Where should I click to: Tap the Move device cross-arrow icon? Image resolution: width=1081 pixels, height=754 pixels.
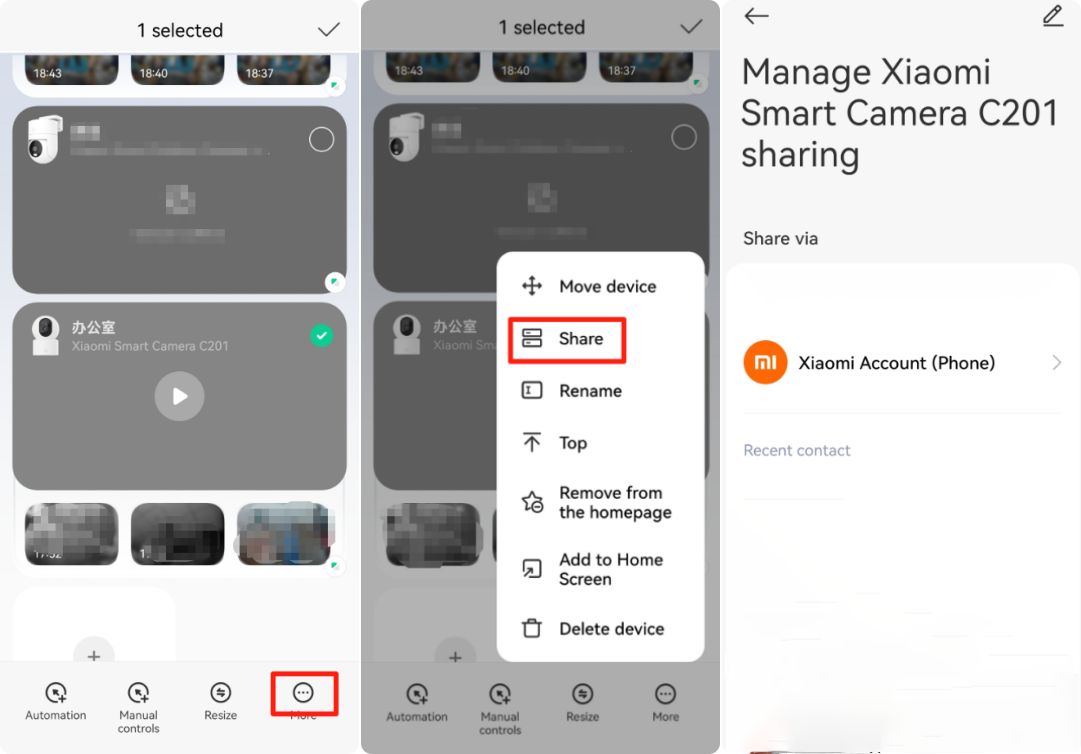(532, 287)
